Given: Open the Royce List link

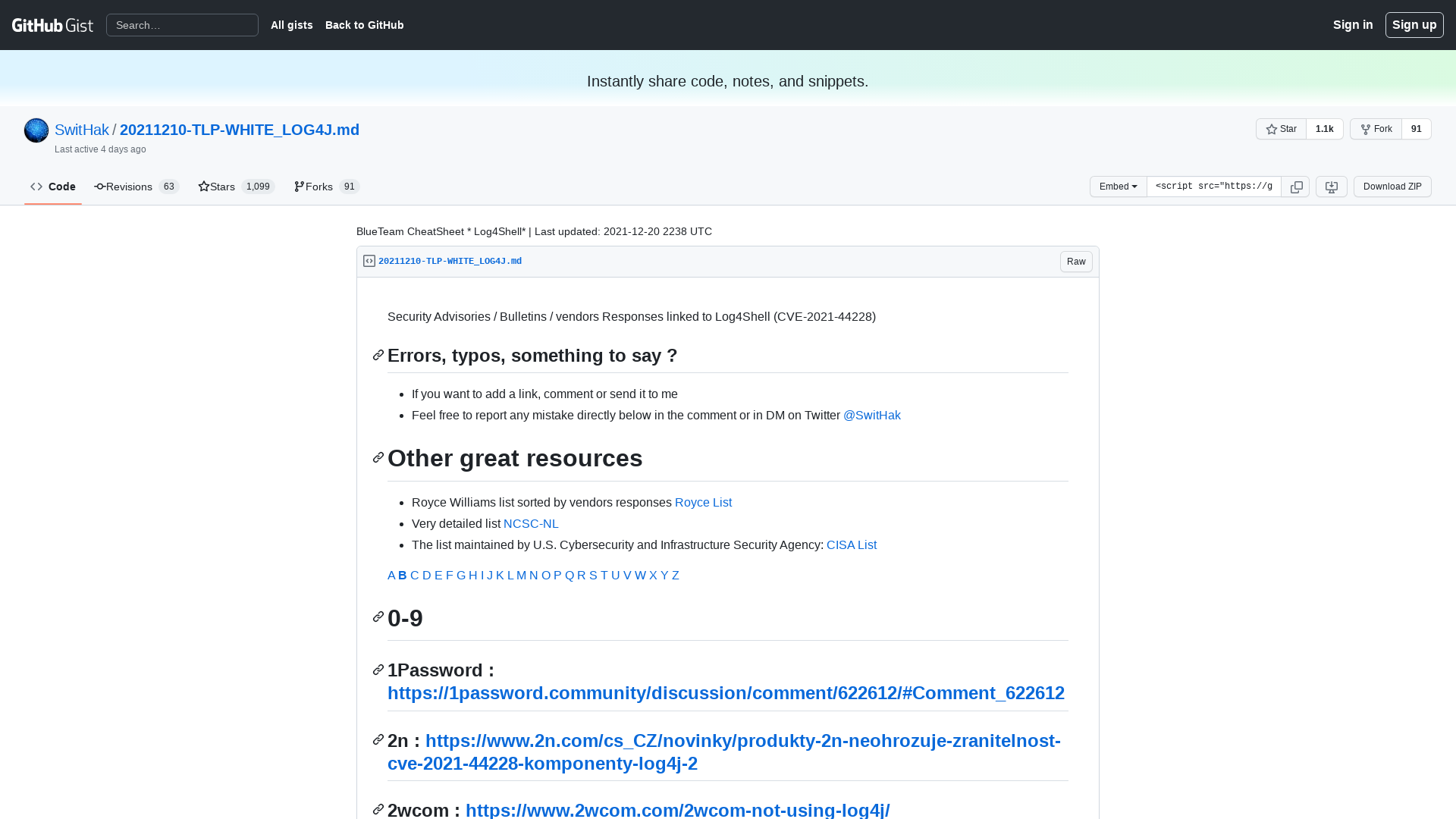Looking at the screenshot, I should 703,503.
